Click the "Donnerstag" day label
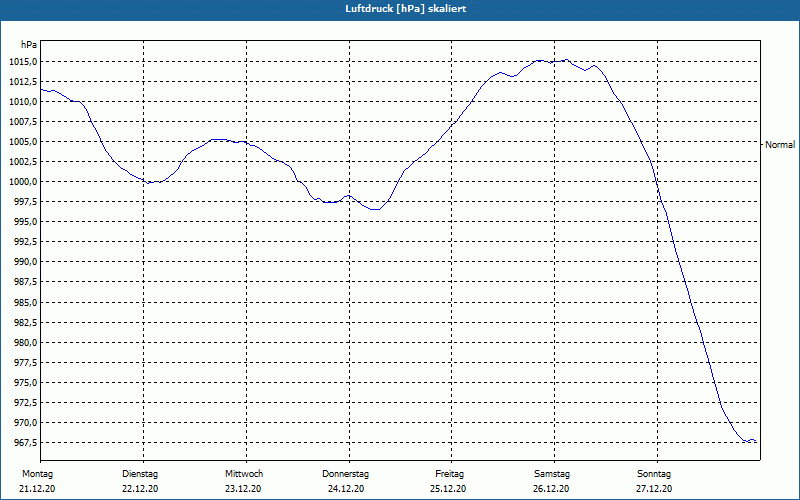800x500 pixels. (x=345, y=474)
